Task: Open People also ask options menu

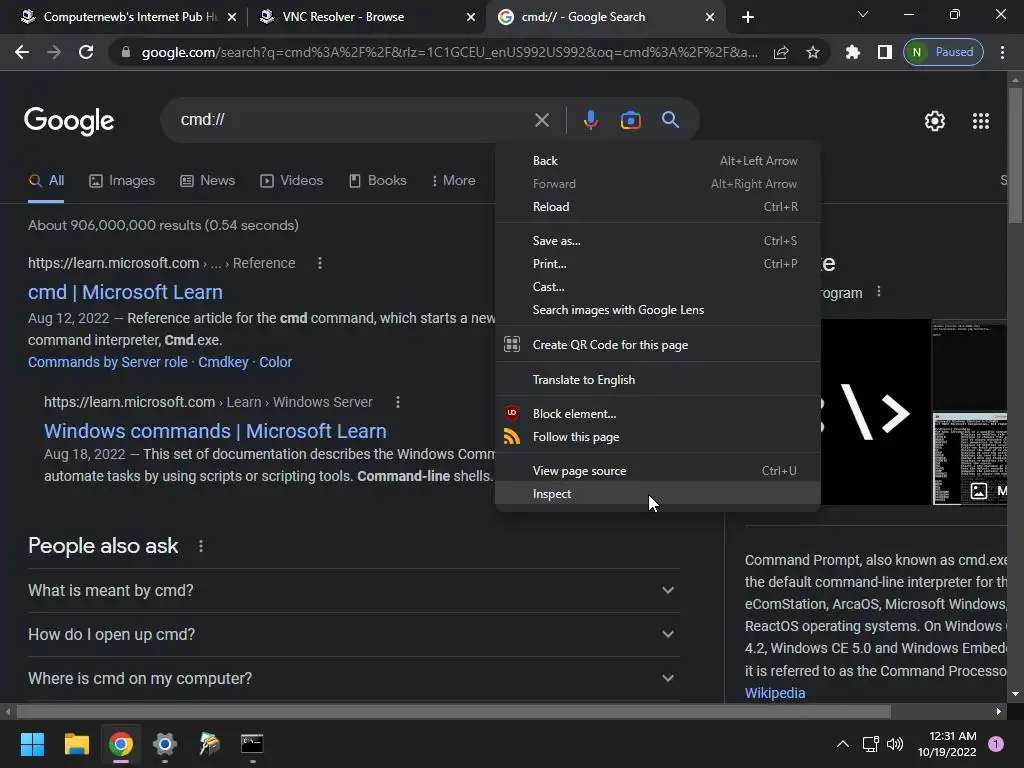Action: [x=200, y=546]
